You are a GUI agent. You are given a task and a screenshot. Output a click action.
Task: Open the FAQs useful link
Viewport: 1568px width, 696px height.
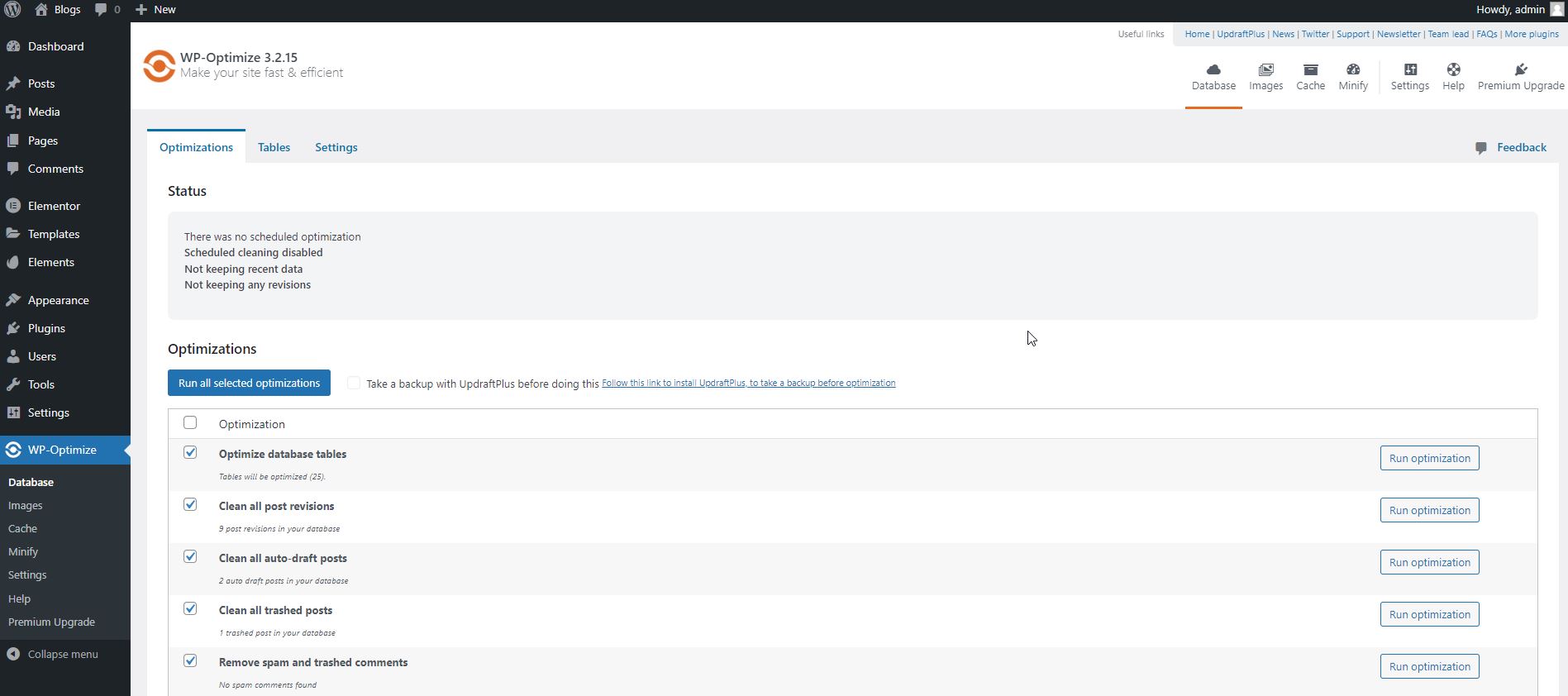pos(1486,34)
